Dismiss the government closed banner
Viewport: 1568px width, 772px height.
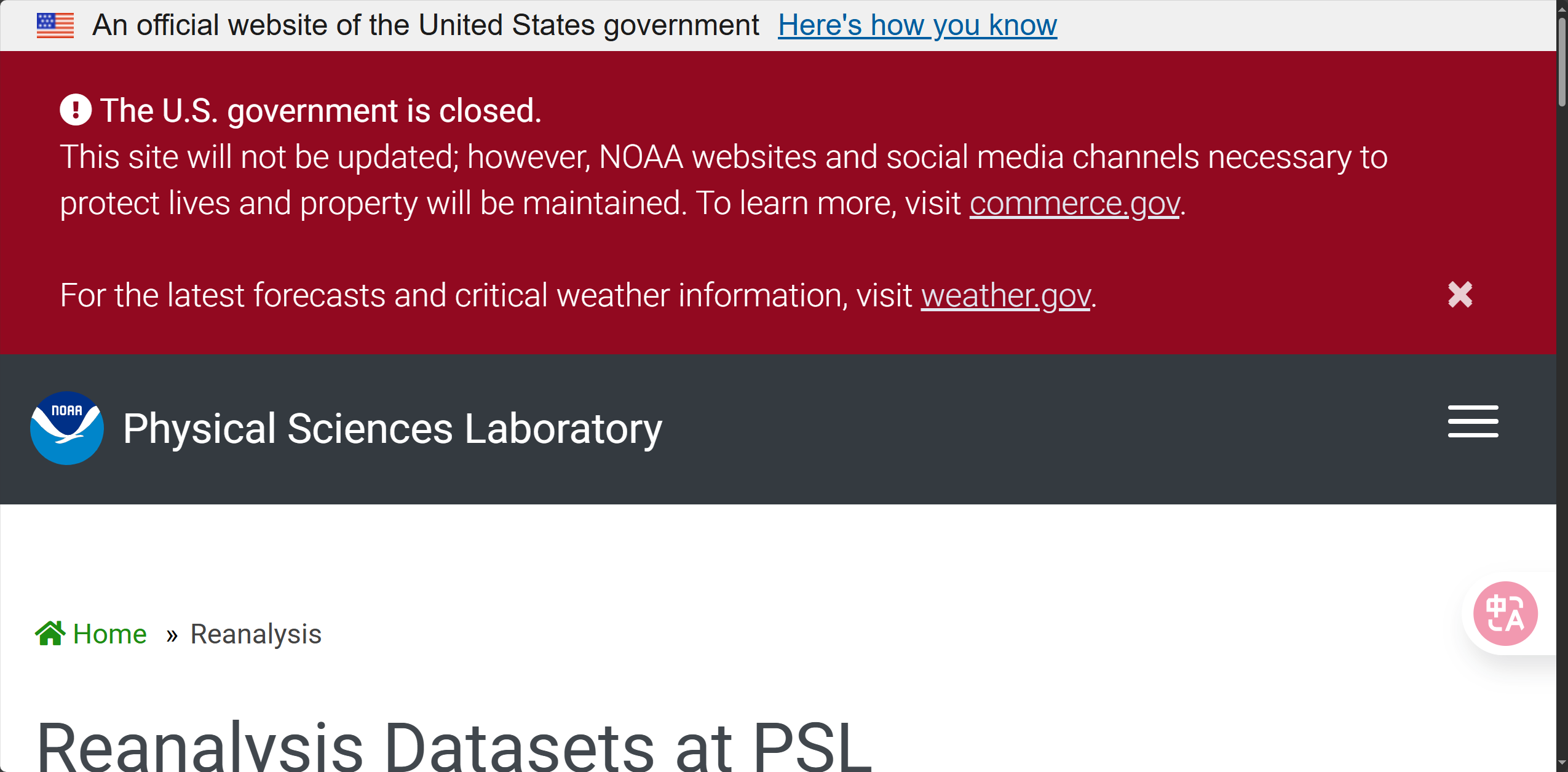[1460, 295]
